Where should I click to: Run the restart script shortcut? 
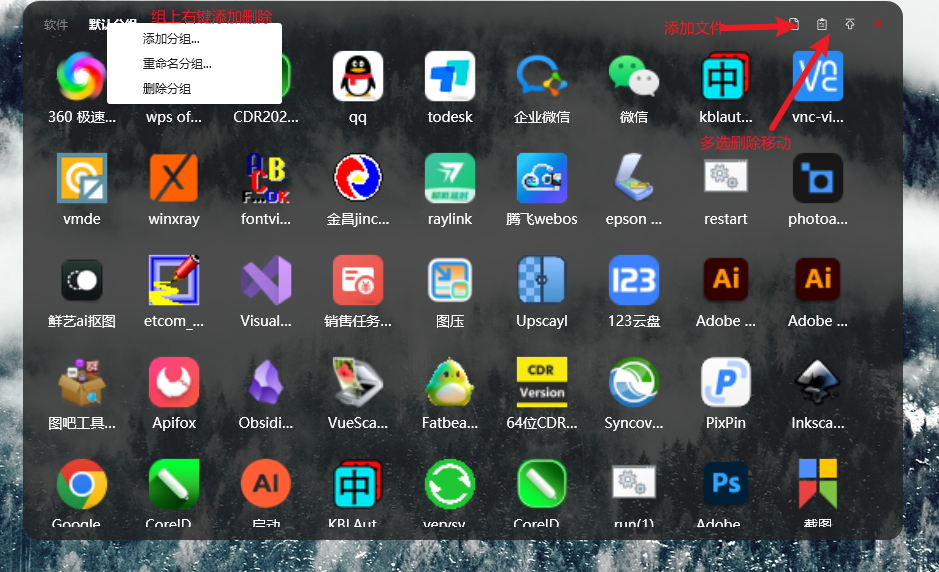coord(726,178)
